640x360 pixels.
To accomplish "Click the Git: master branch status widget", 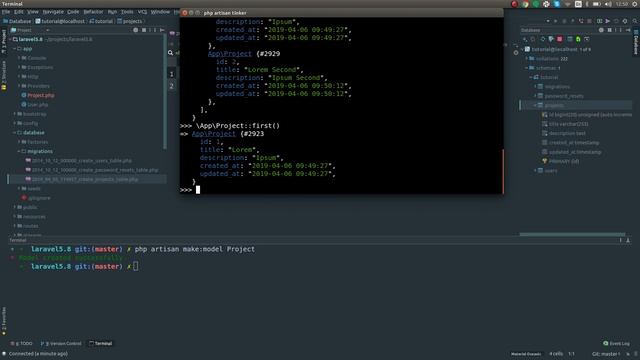I will [x=606, y=354].
